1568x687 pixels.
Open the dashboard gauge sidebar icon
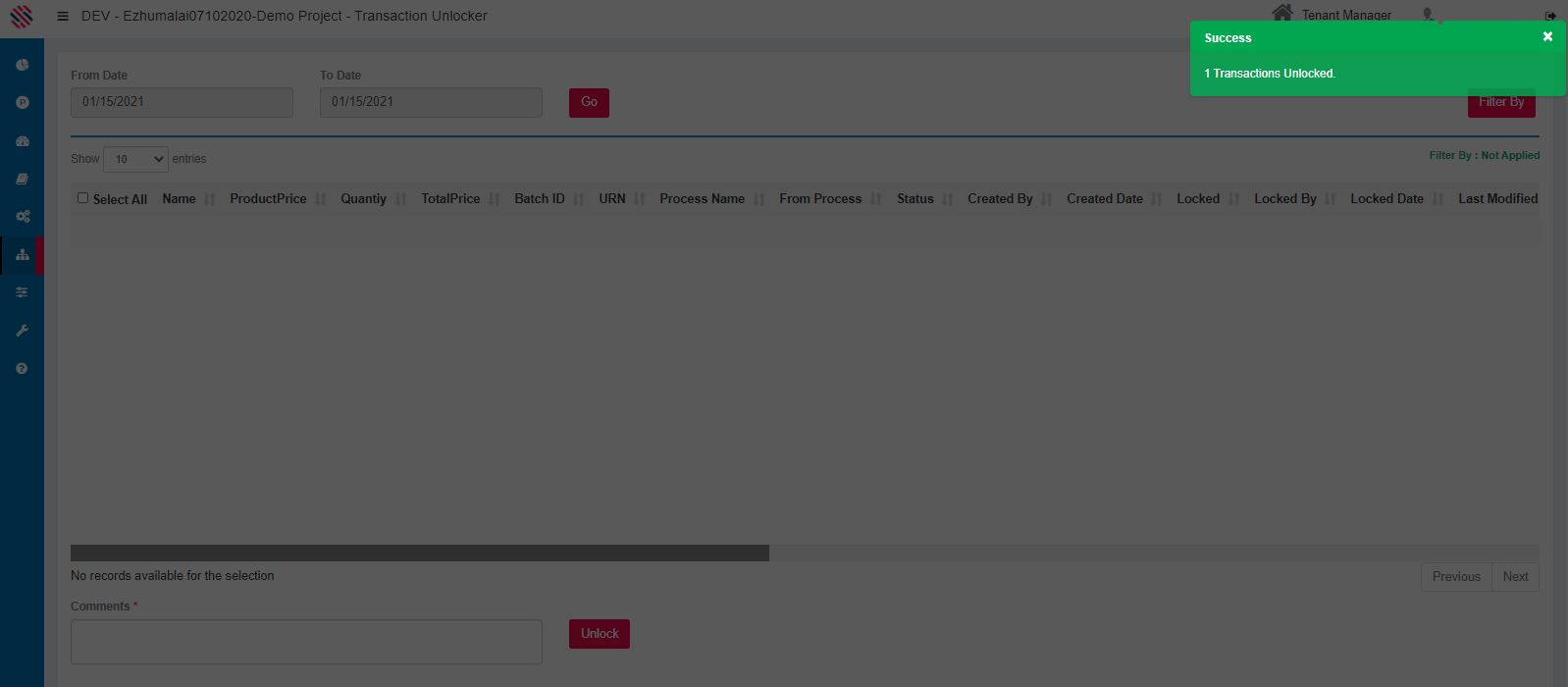22,141
